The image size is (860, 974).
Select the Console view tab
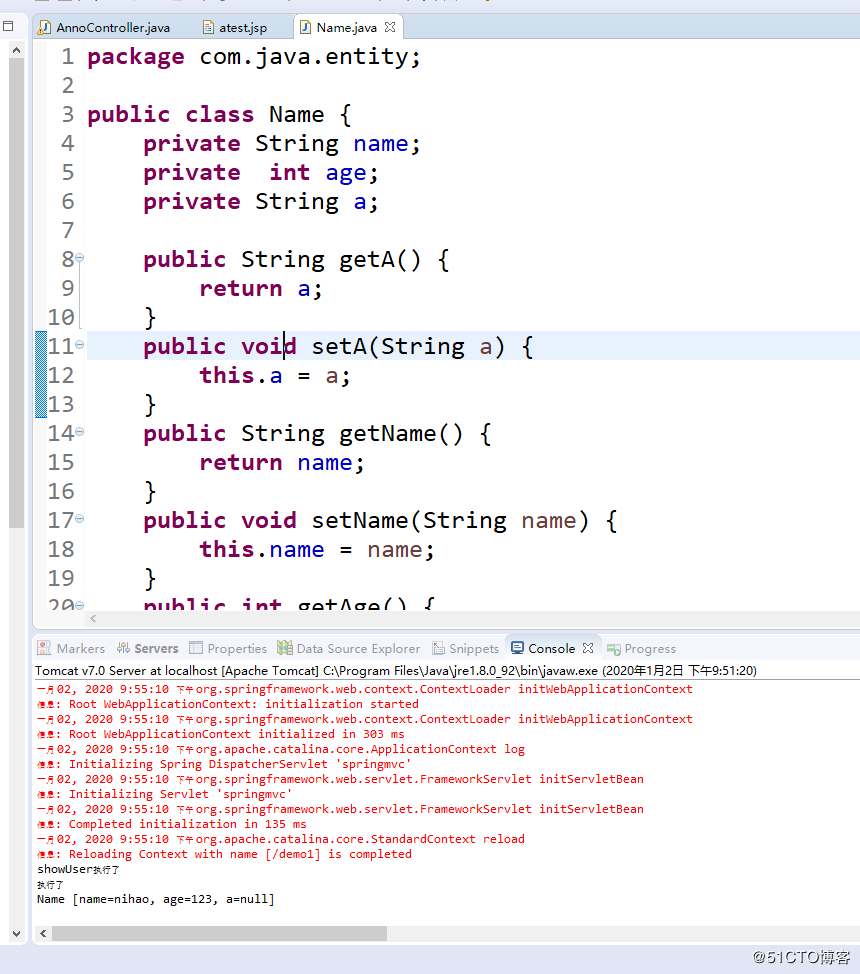551,649
